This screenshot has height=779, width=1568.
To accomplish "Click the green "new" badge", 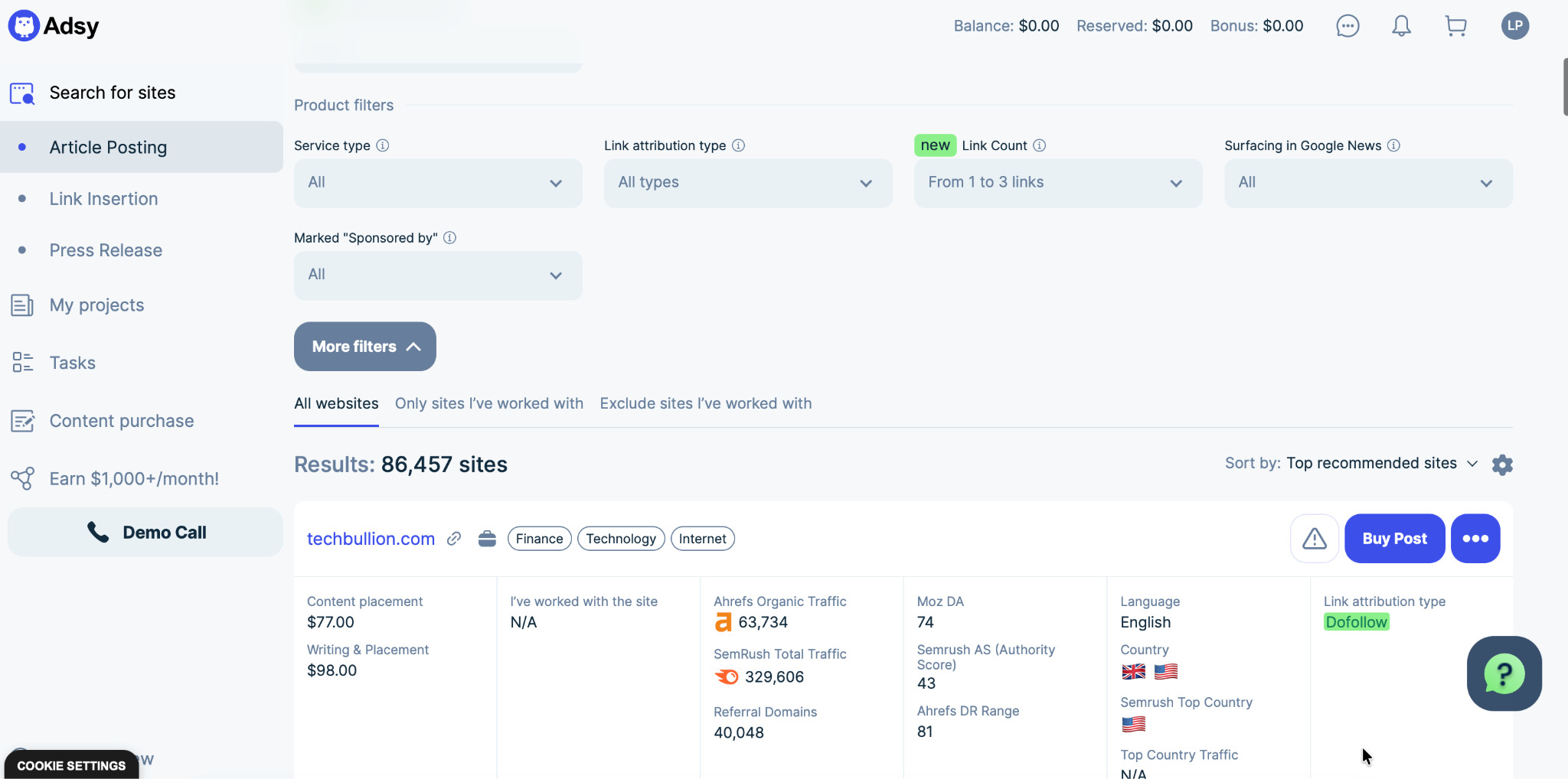I will [935, 145].
